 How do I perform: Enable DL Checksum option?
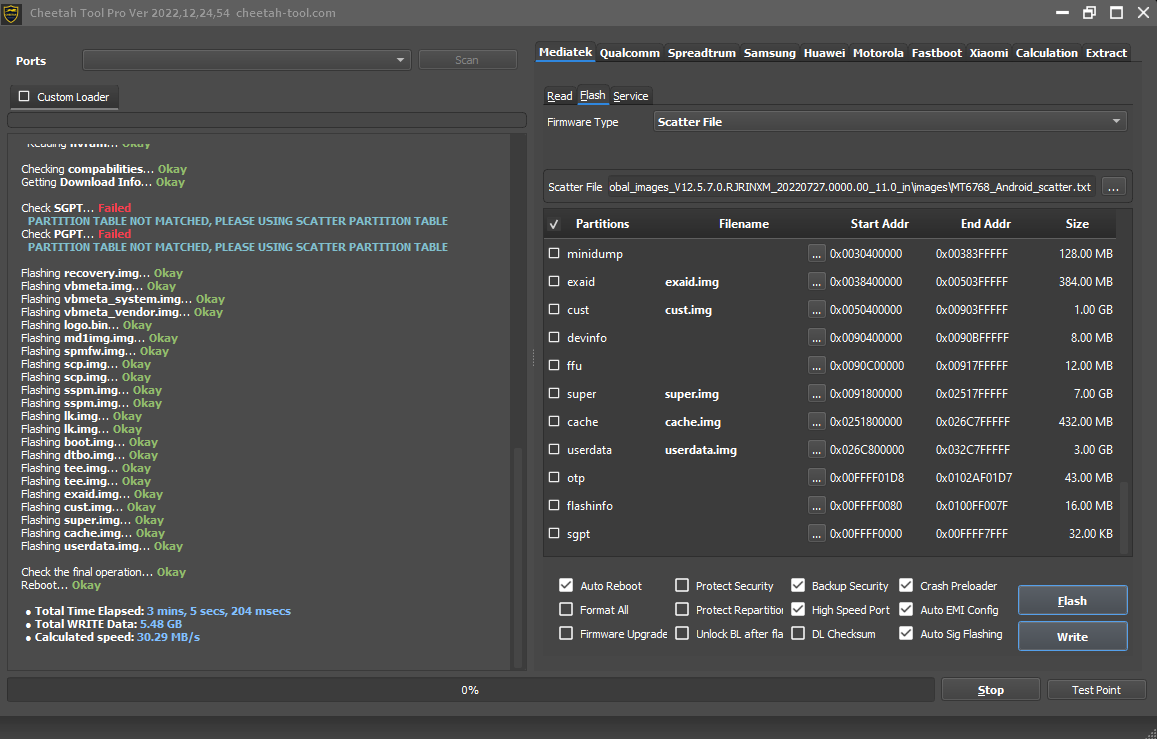coord(798,634)
